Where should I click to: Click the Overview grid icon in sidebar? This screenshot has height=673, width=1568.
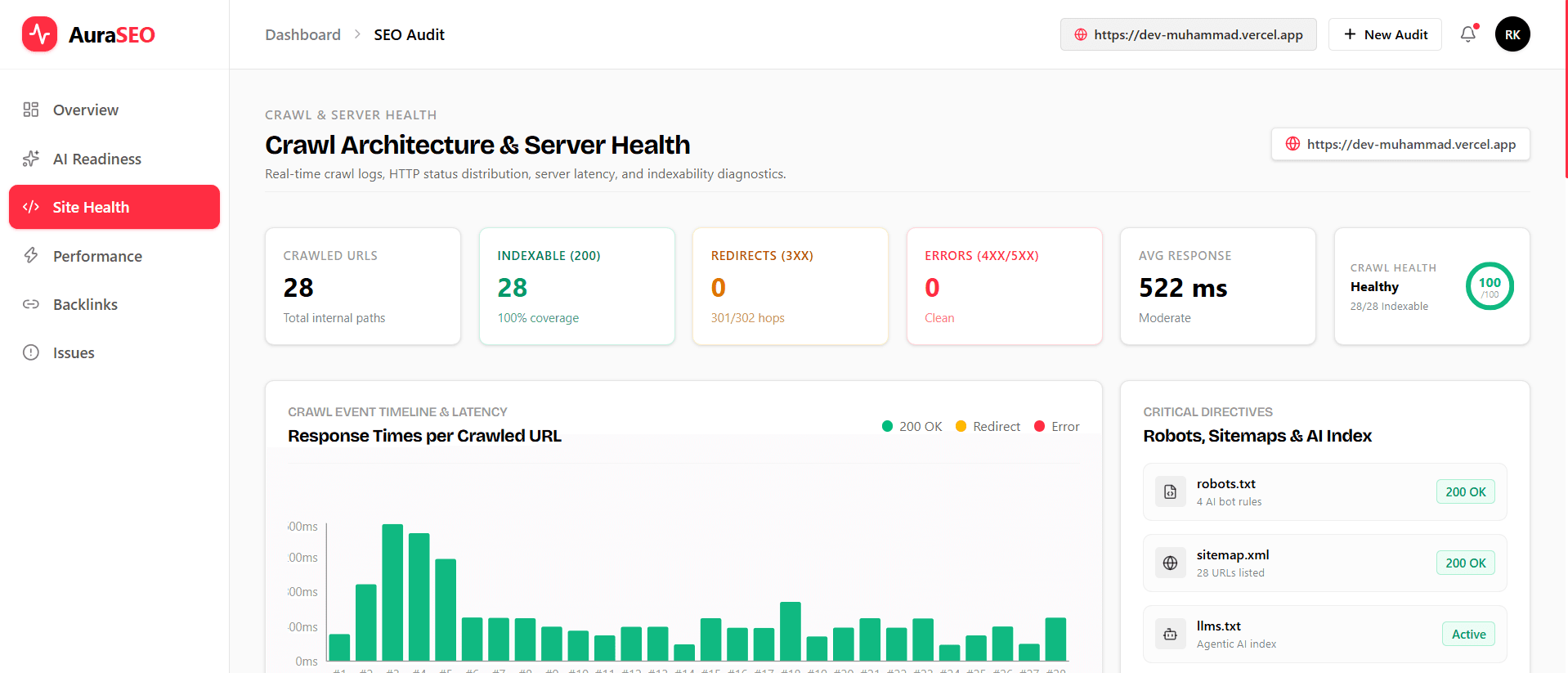(31, 110)
